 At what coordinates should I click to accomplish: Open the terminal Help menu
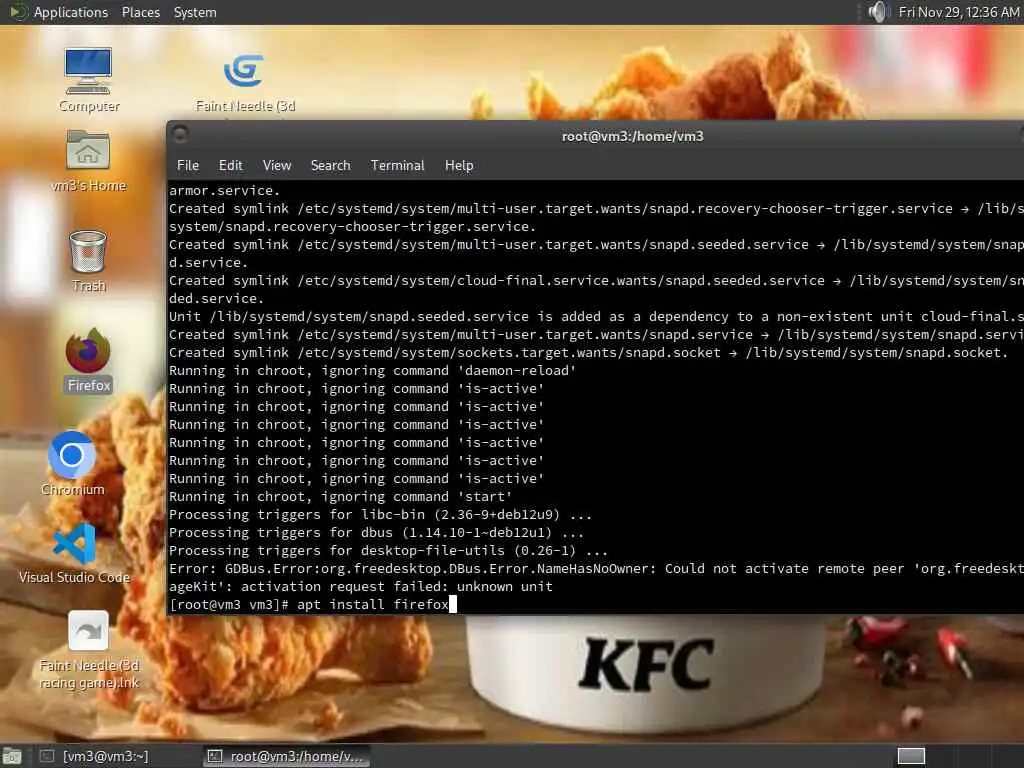459,165
